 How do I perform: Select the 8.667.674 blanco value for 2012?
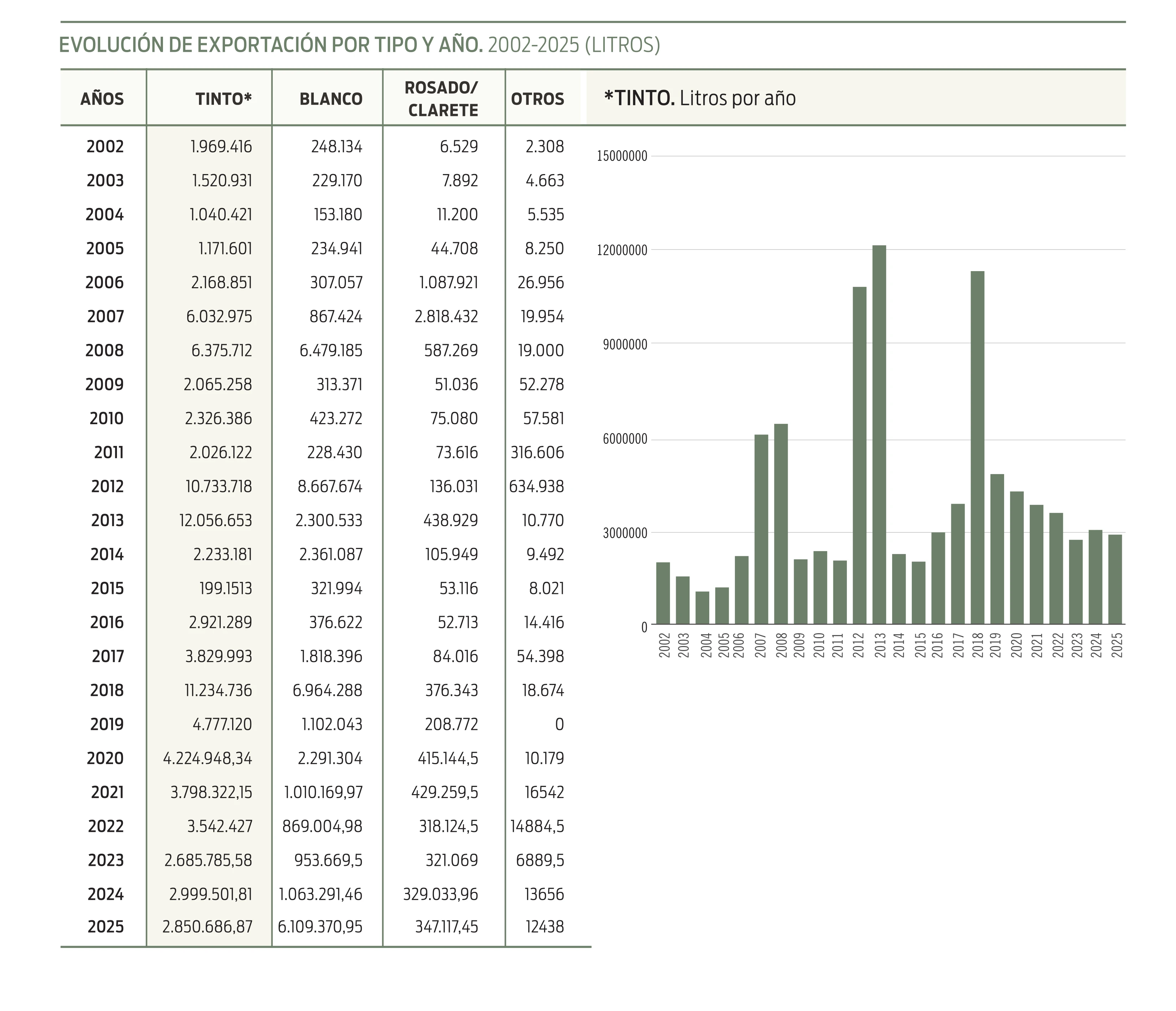330,486
